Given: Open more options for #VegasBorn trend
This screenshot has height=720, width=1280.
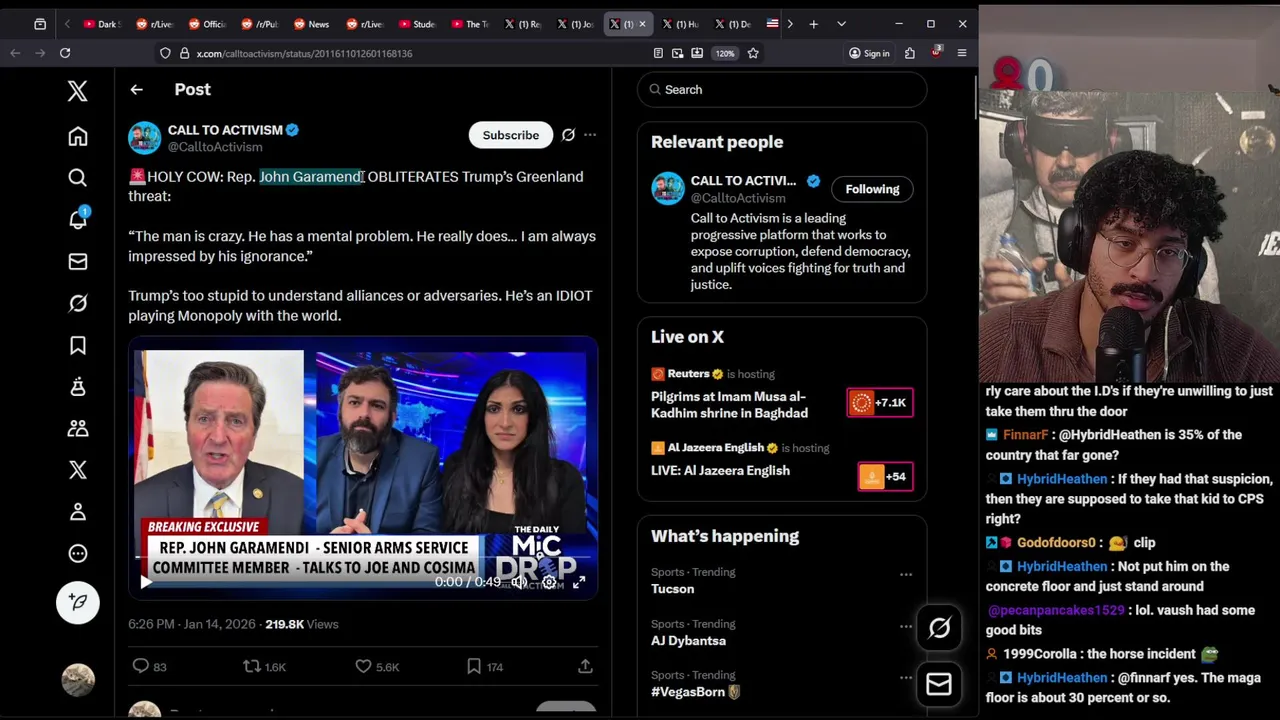Looking at the screenshot, I should (905, 677).
